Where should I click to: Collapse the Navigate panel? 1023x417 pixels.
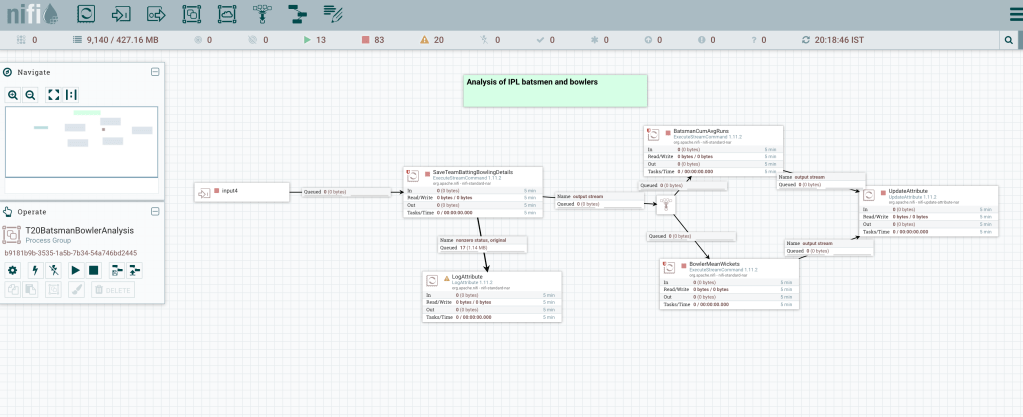pyautogui.click(x=155, y=72)
